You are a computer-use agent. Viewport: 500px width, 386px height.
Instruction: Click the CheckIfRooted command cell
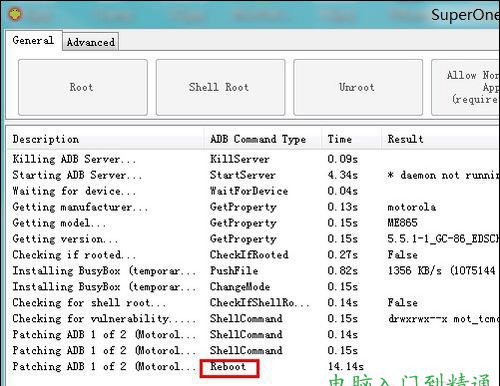pos(249,255)
